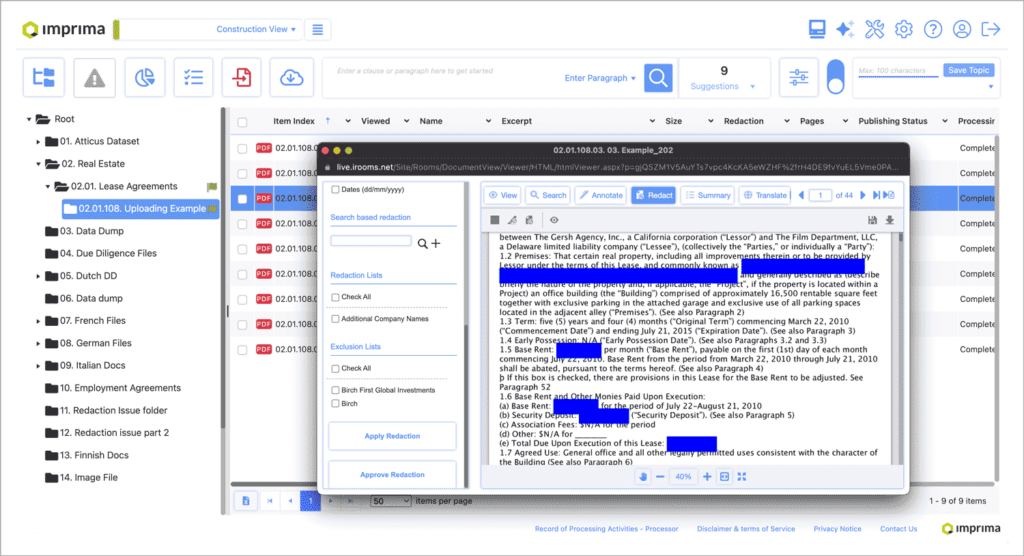Click the search based redaction text field
Screen dimensions: 1024x556
[371, 241]
